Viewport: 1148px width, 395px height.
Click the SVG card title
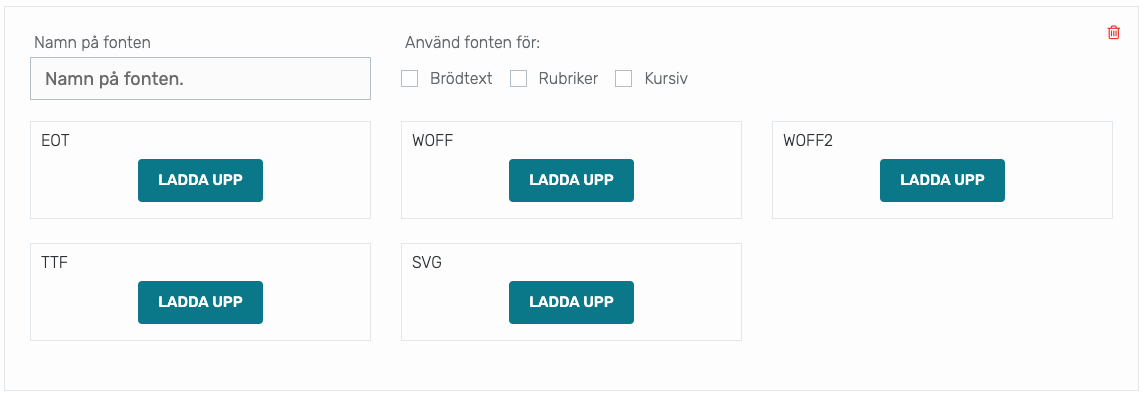[x=427, y=263]
